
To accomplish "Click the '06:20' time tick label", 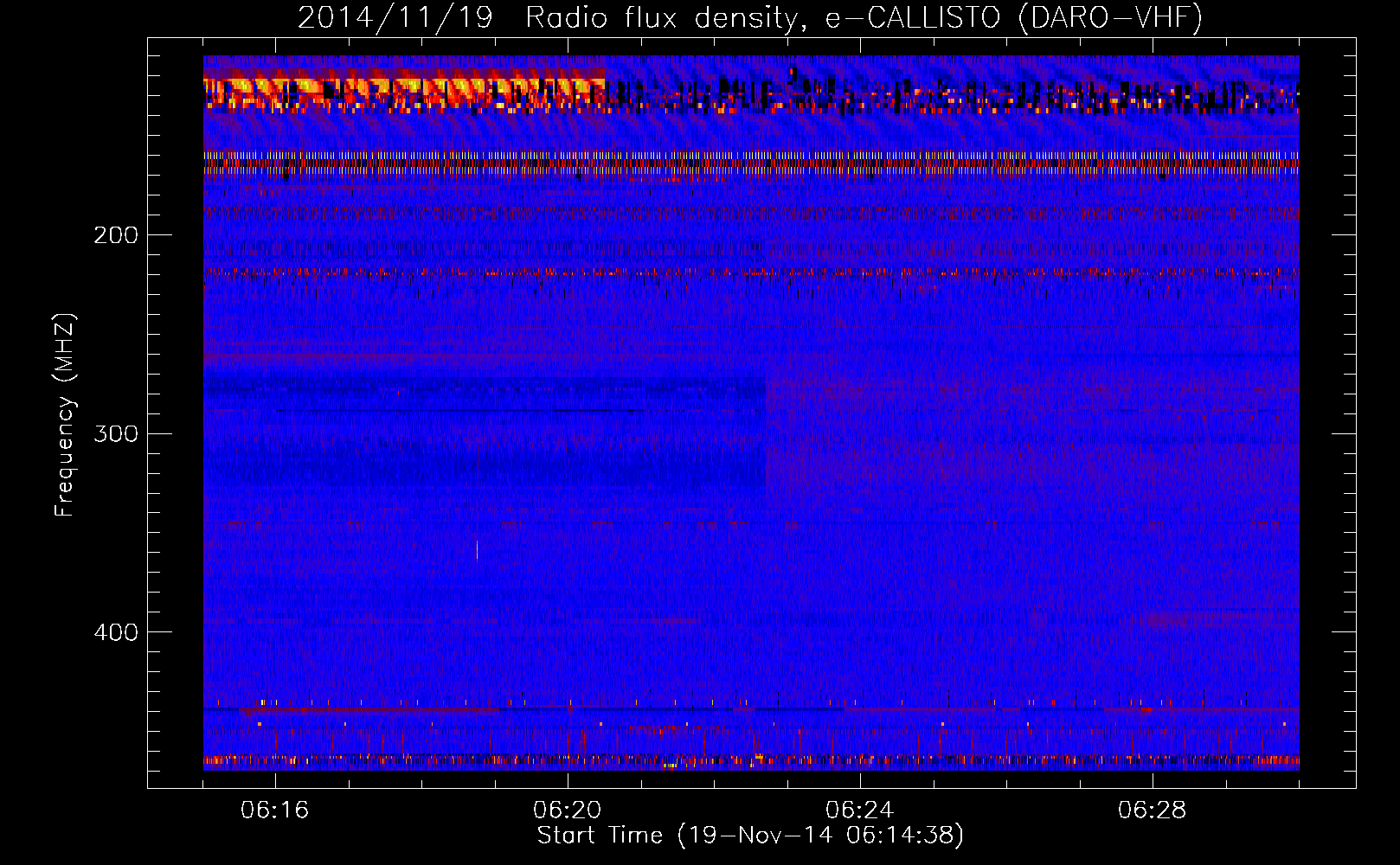I will (x=568, y=811).
